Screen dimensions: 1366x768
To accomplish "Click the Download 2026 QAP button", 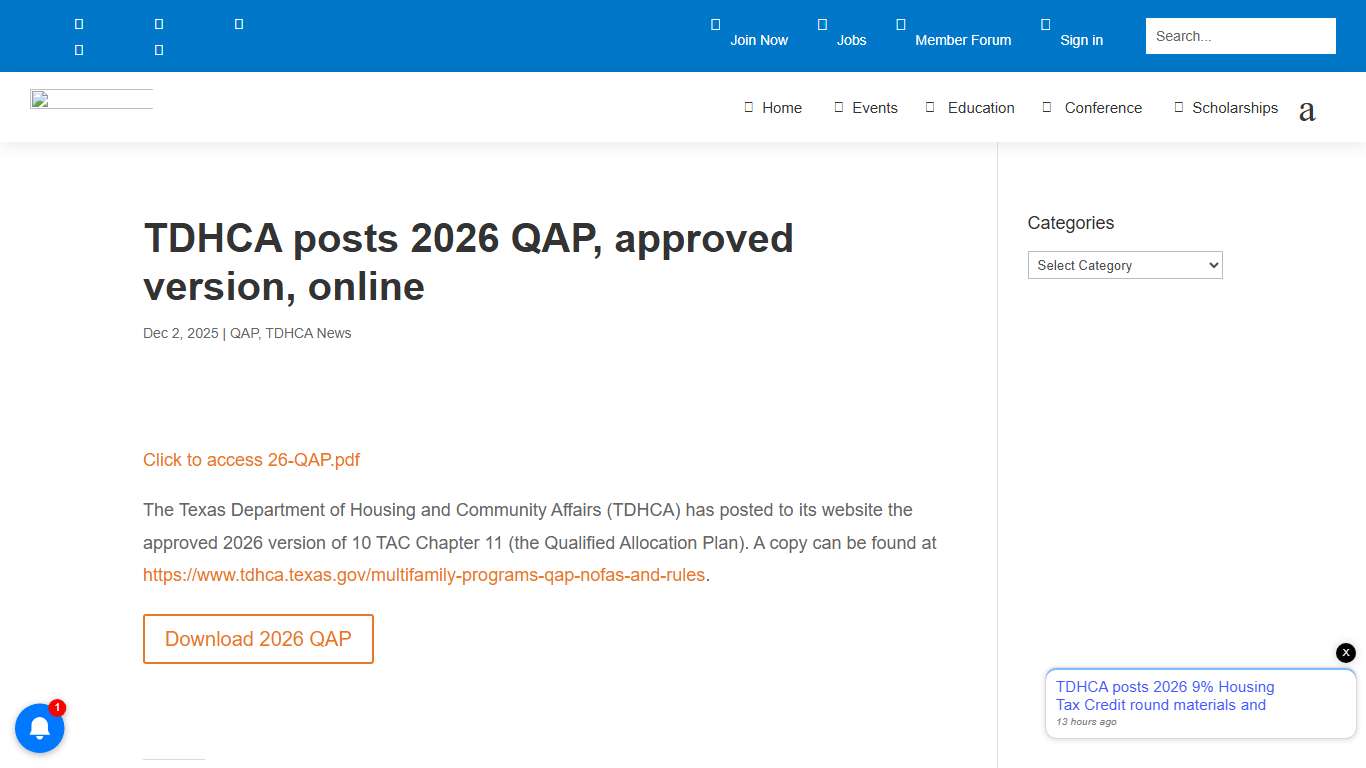I will [x=258, y=639].
